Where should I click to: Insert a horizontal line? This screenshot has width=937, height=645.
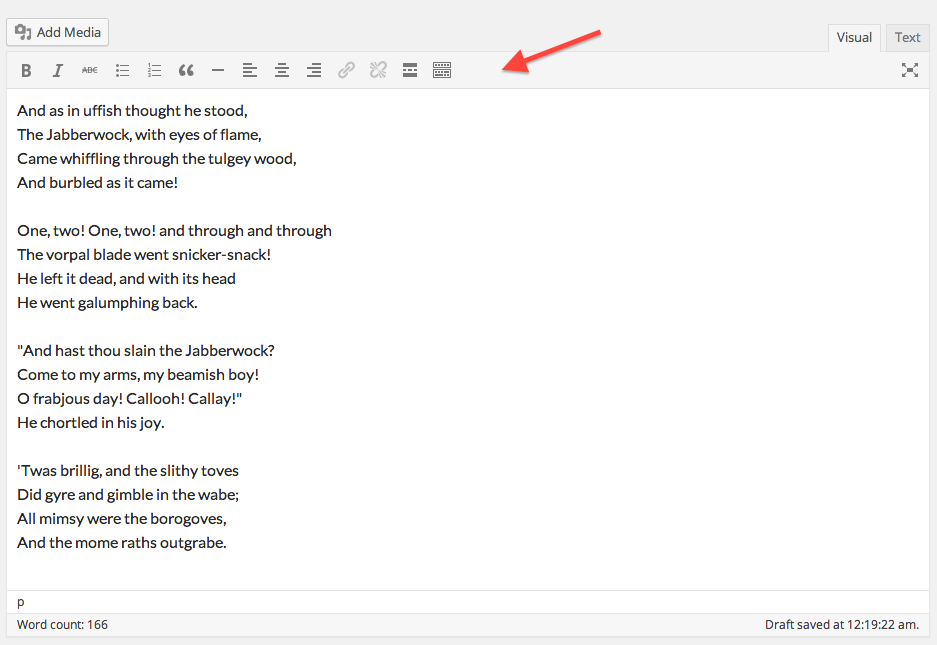pyautogui.click(x=218, y=71)
